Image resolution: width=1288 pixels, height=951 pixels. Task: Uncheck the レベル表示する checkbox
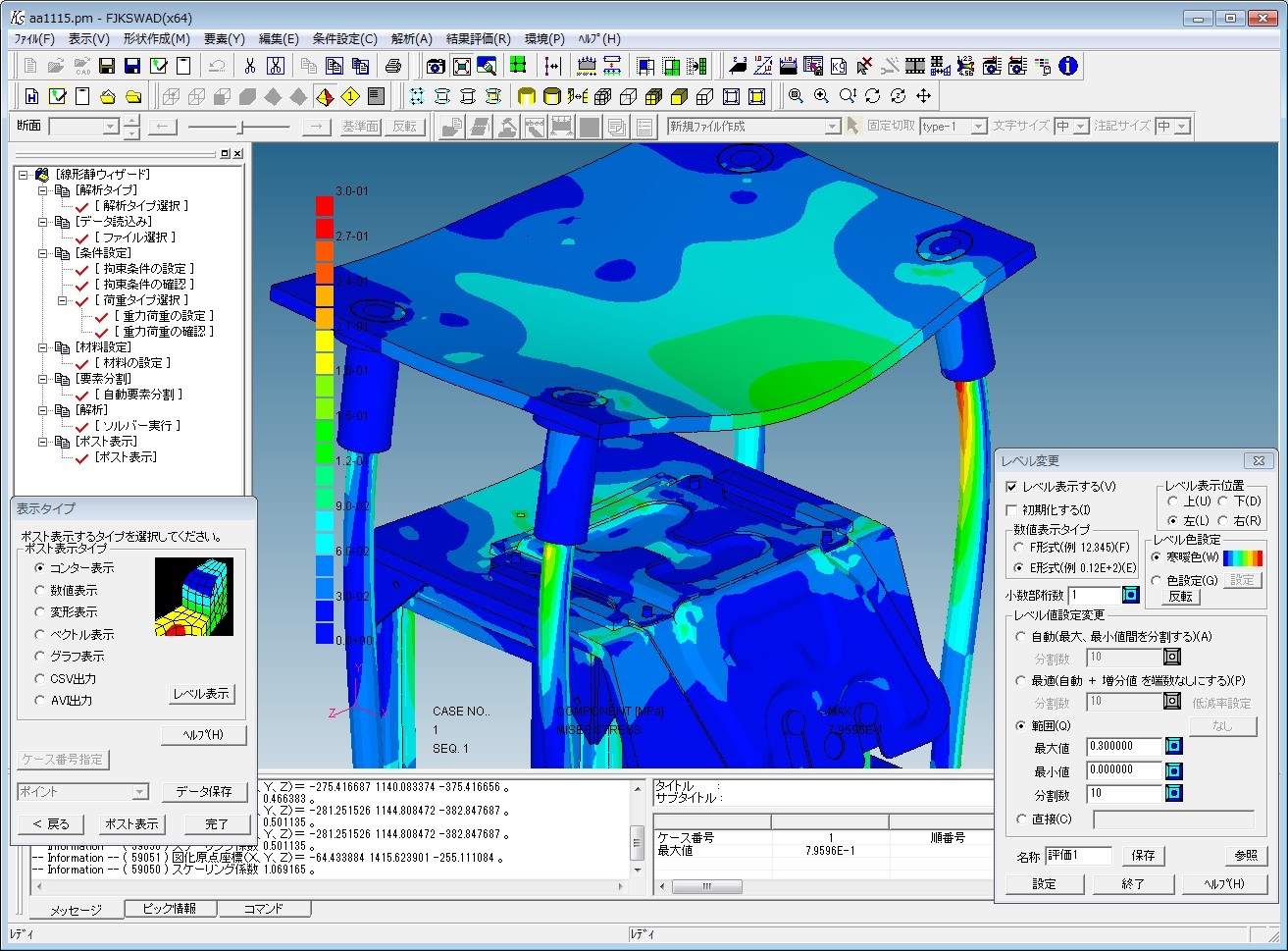click(1011, 487)
